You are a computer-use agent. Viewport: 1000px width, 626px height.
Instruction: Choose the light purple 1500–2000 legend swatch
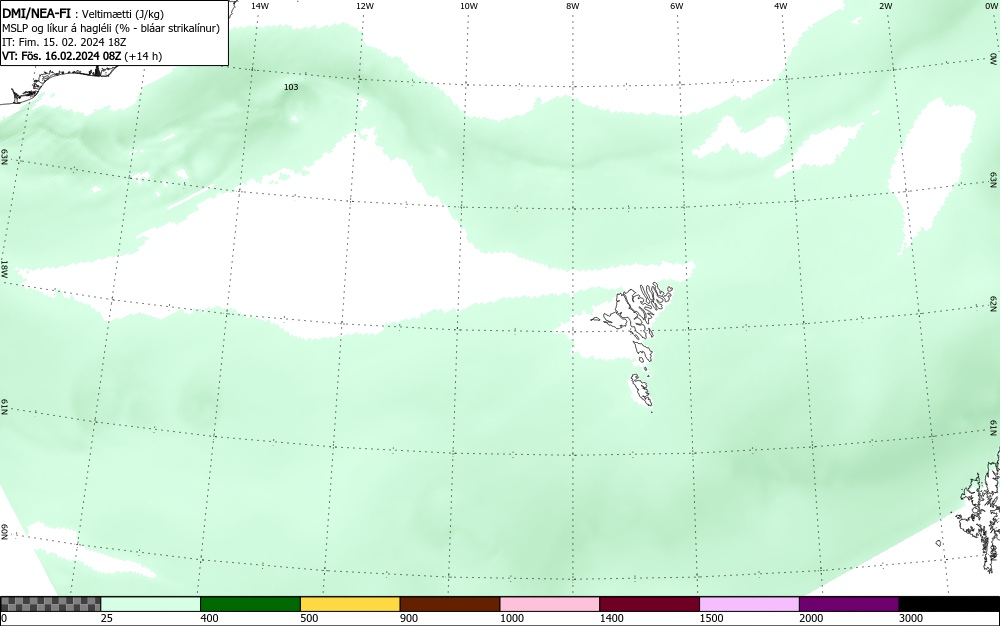coord(749,604)
